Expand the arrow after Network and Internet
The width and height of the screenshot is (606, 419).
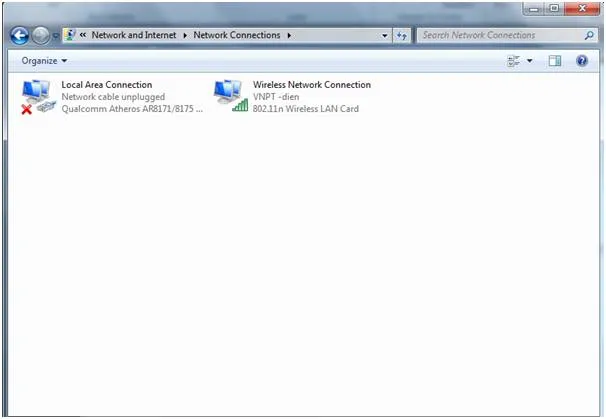[x=185, y=35]
